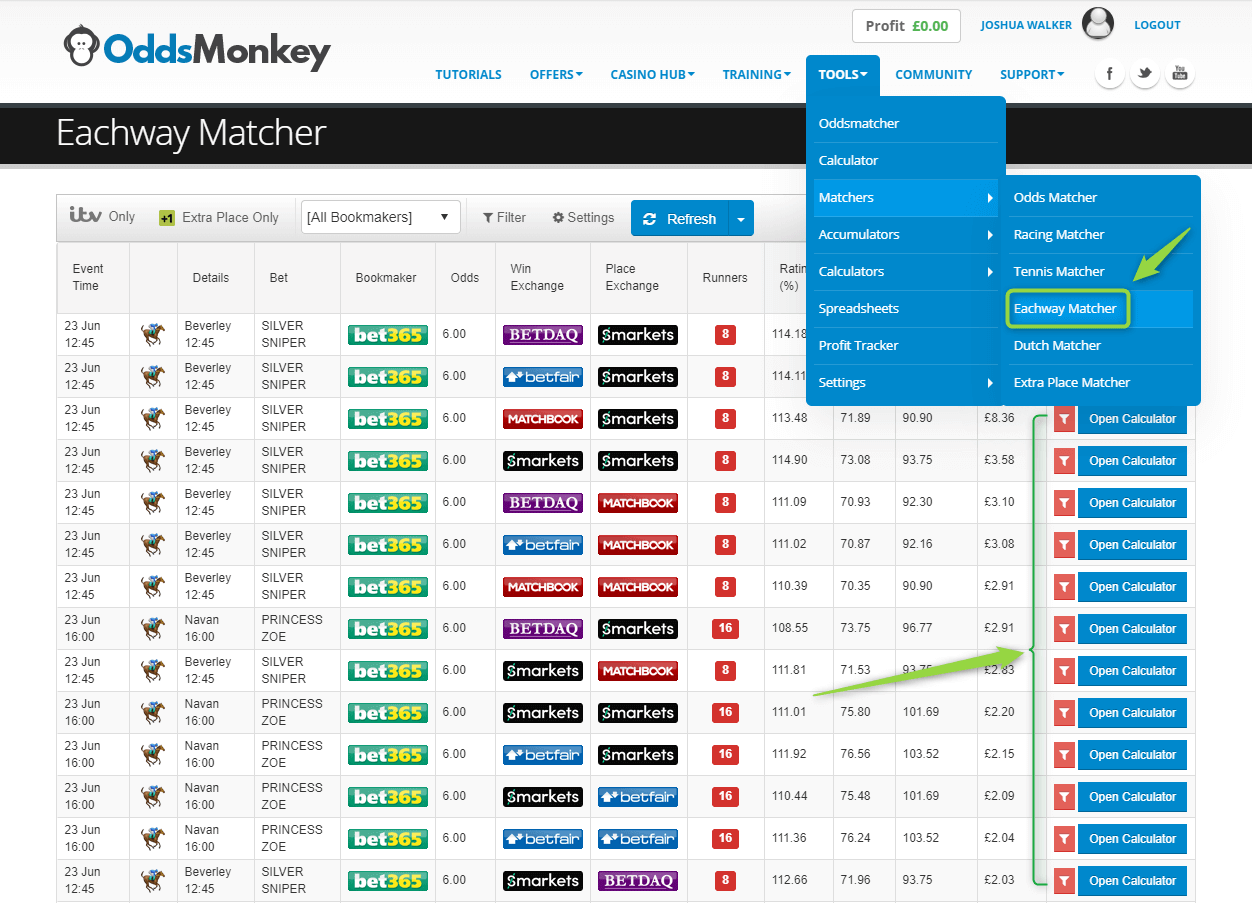Click horse icon in rating 108.55 row
The image size is (1252, 903).
(x=153, y=629)
